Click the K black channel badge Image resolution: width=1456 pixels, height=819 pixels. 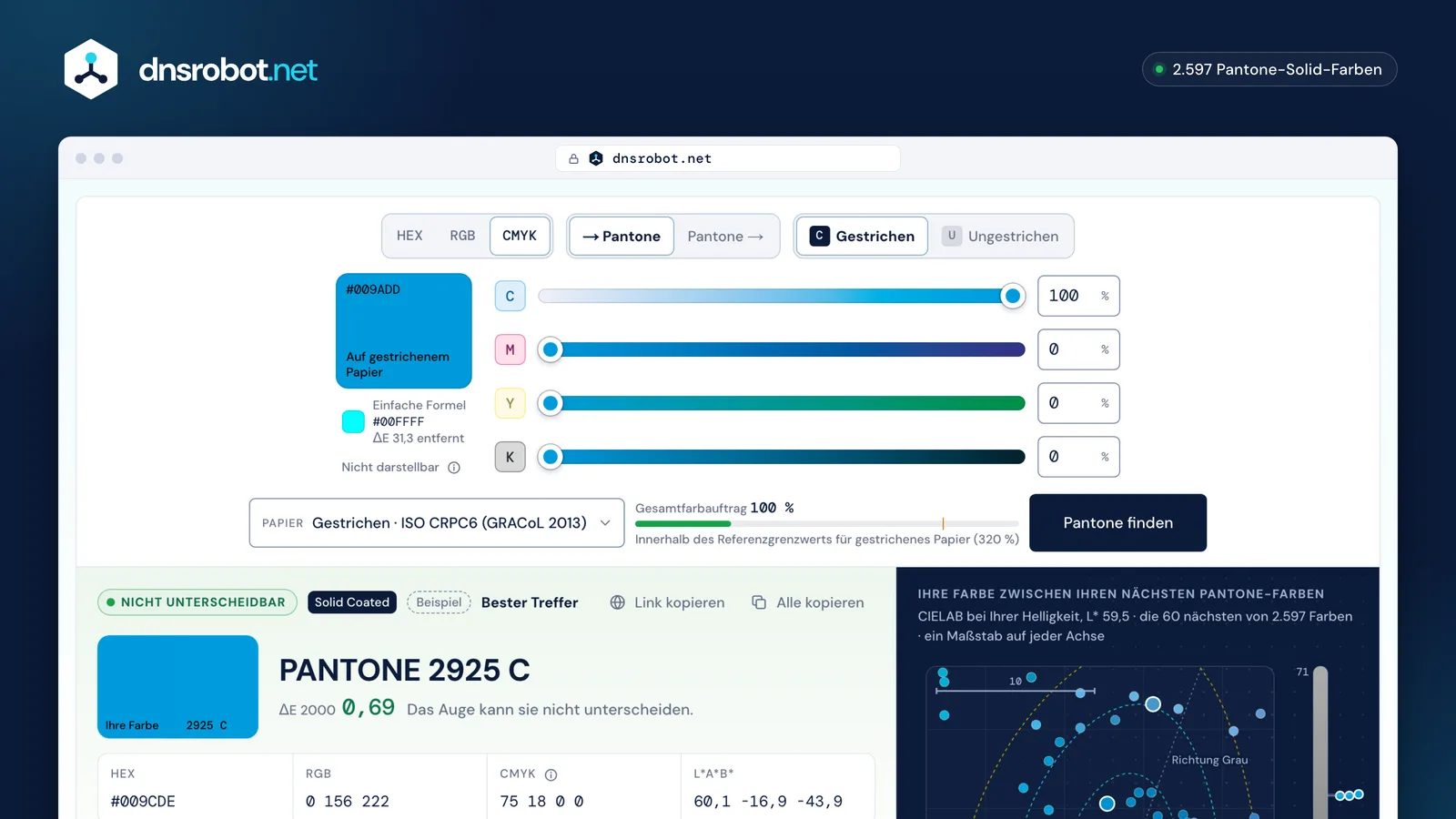(x=510, y=457)
